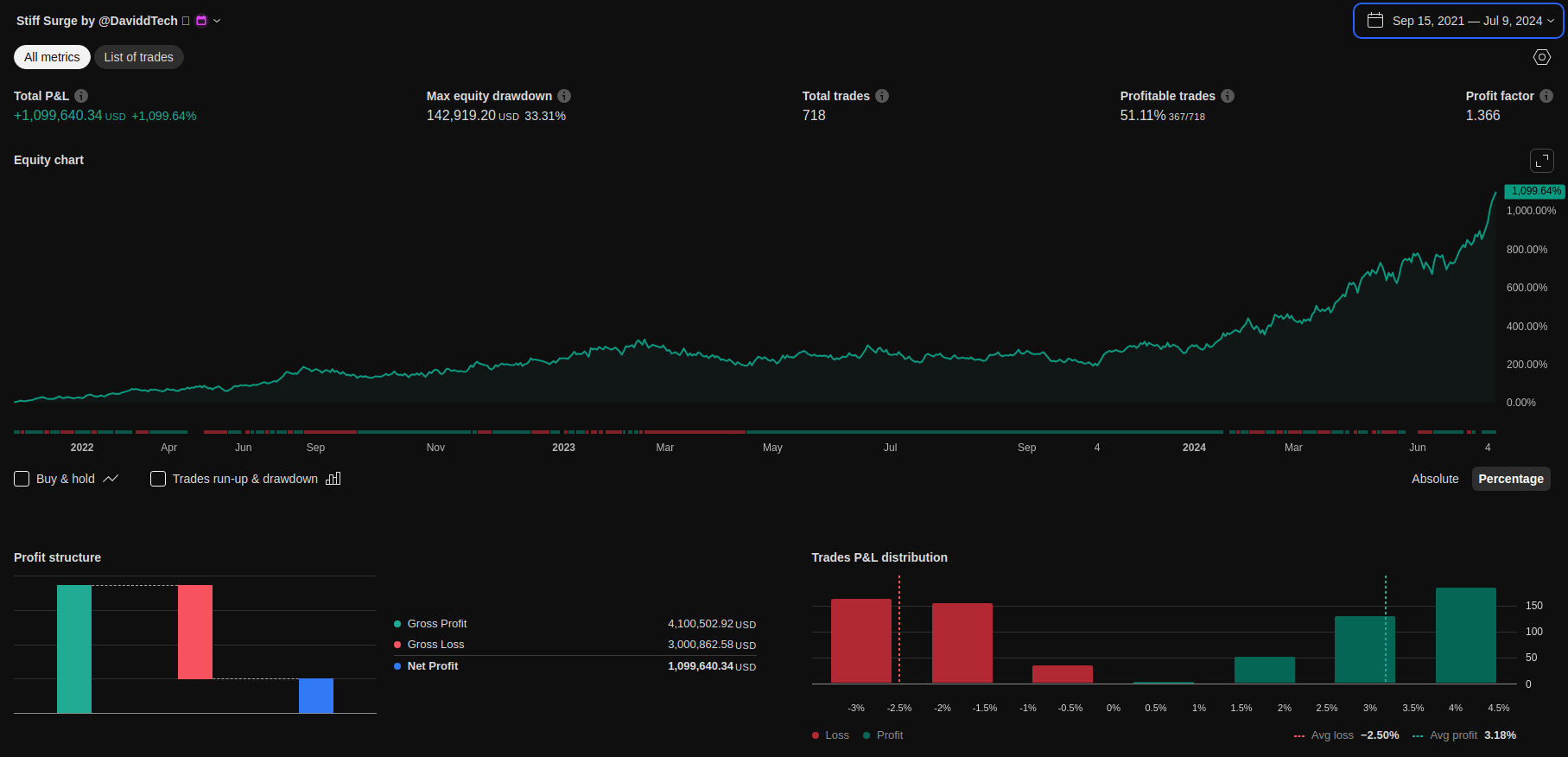Screen dimensions: 1568x757
Task: Open the date range dropdown
Action: pyautogui.click(x=1458, y=21)
